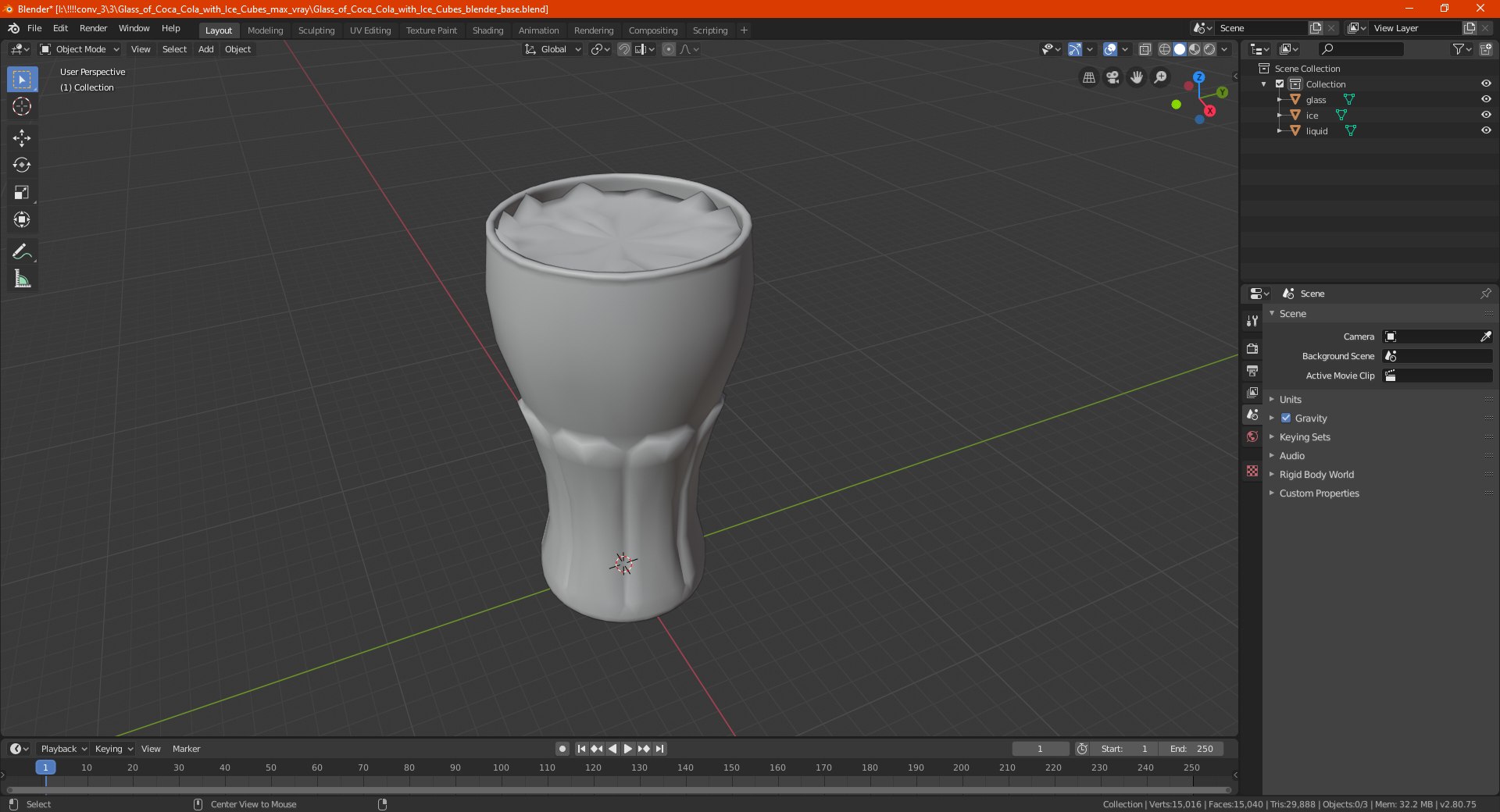Uncheck the Gravity checkbox
1500x812 pixels.
[x=1286, y=418]
